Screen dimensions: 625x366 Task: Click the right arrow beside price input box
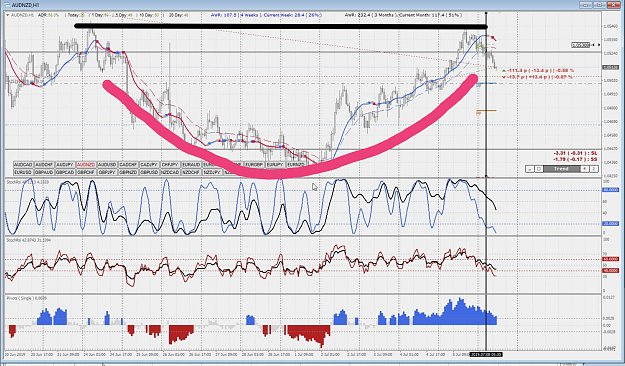[599, 45]
